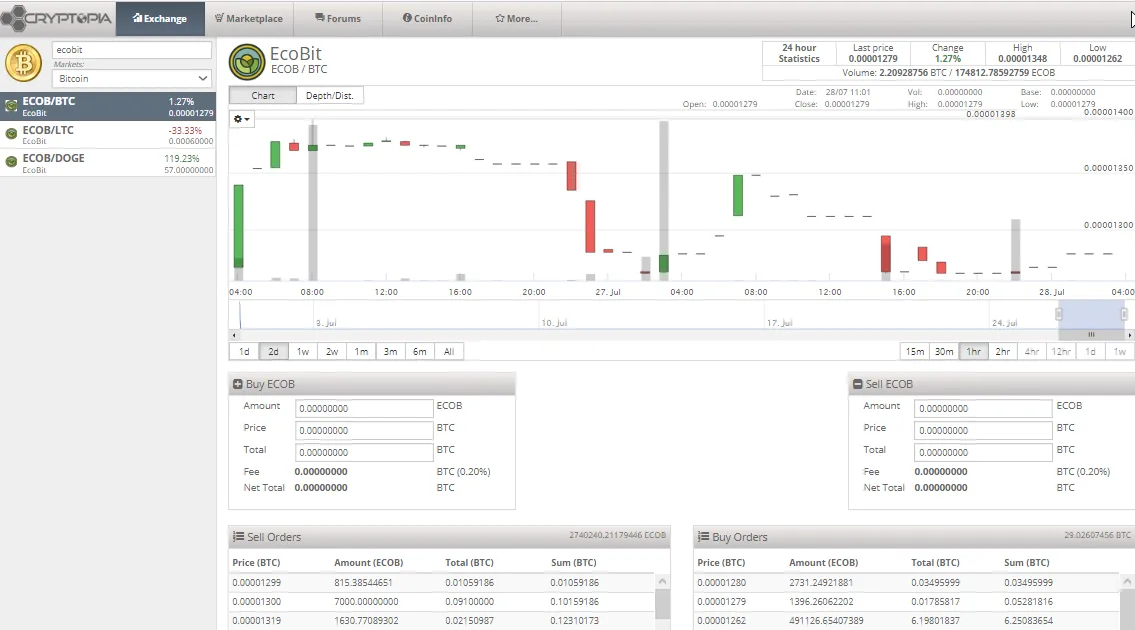Select buy order priced 0.00001280
Screen dimensions: 1135x630
click(x=906, y=582)
